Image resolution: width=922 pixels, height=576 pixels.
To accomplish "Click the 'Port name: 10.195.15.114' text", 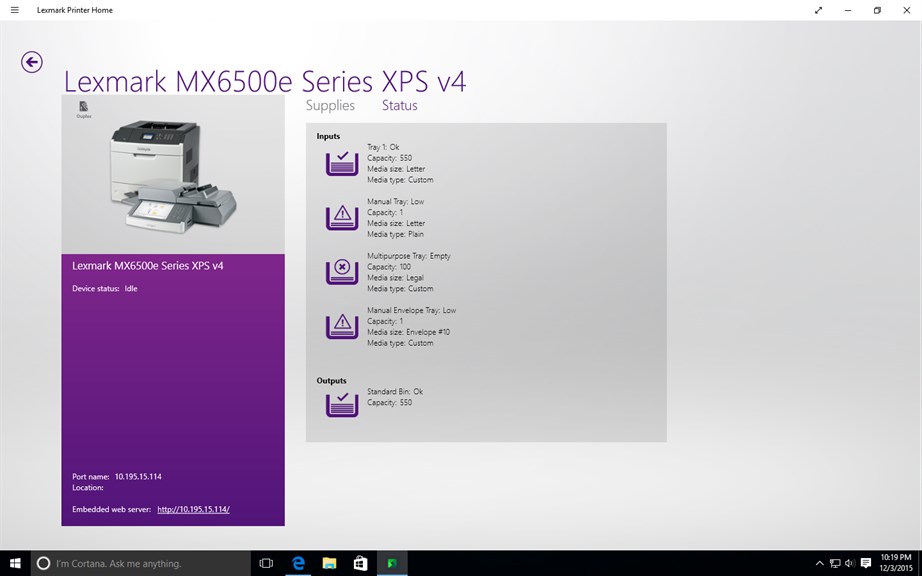I will point(117,477).
